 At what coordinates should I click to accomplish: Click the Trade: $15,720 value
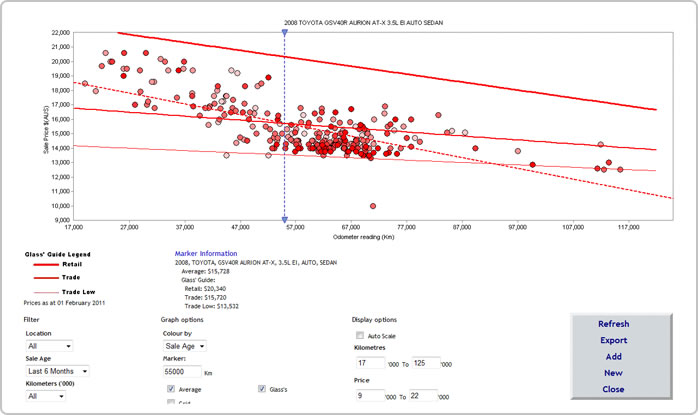(x=205, y=297)
